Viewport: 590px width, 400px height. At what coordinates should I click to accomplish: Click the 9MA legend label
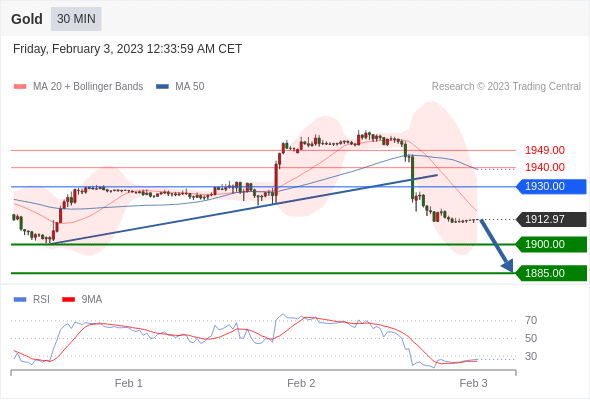coord(92,300)
